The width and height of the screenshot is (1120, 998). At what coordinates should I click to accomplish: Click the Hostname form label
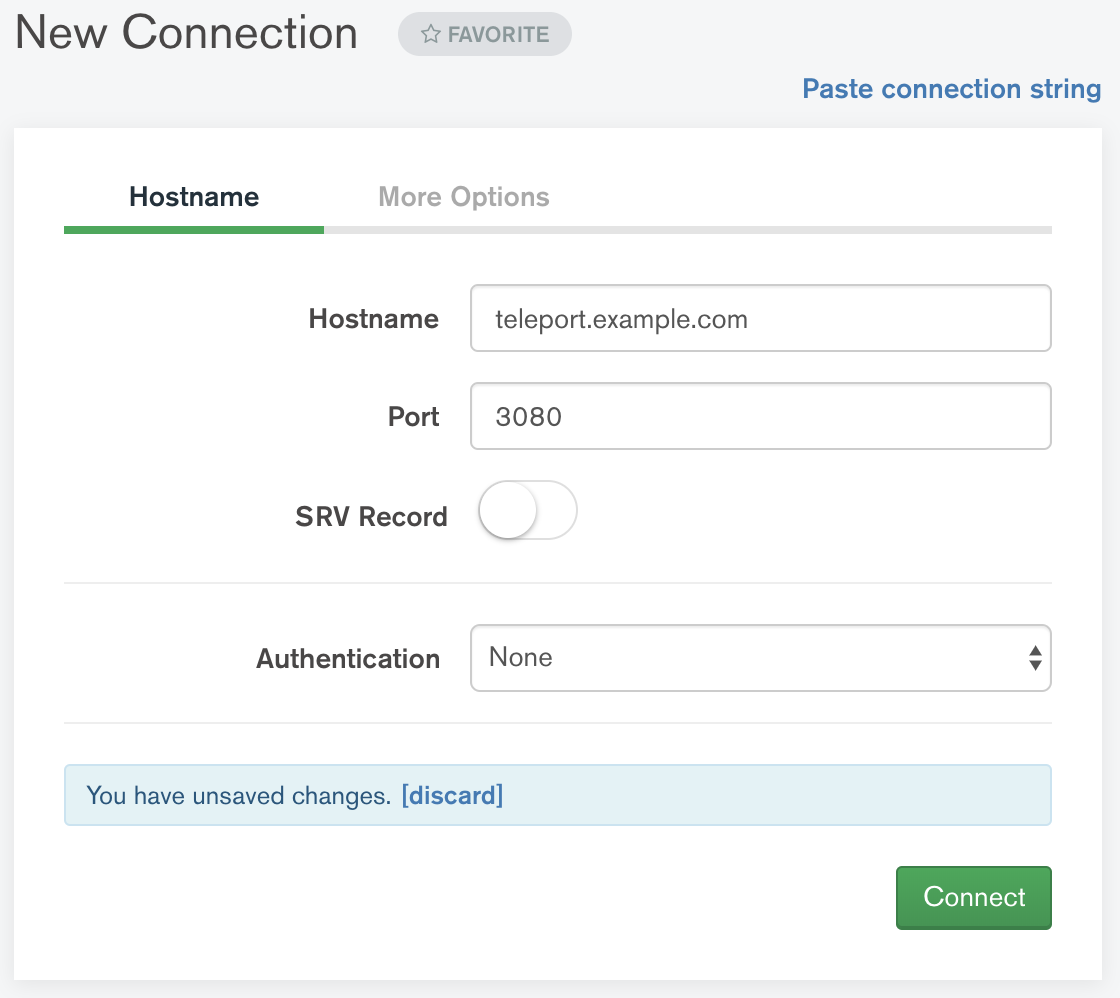tap(373, 318)
